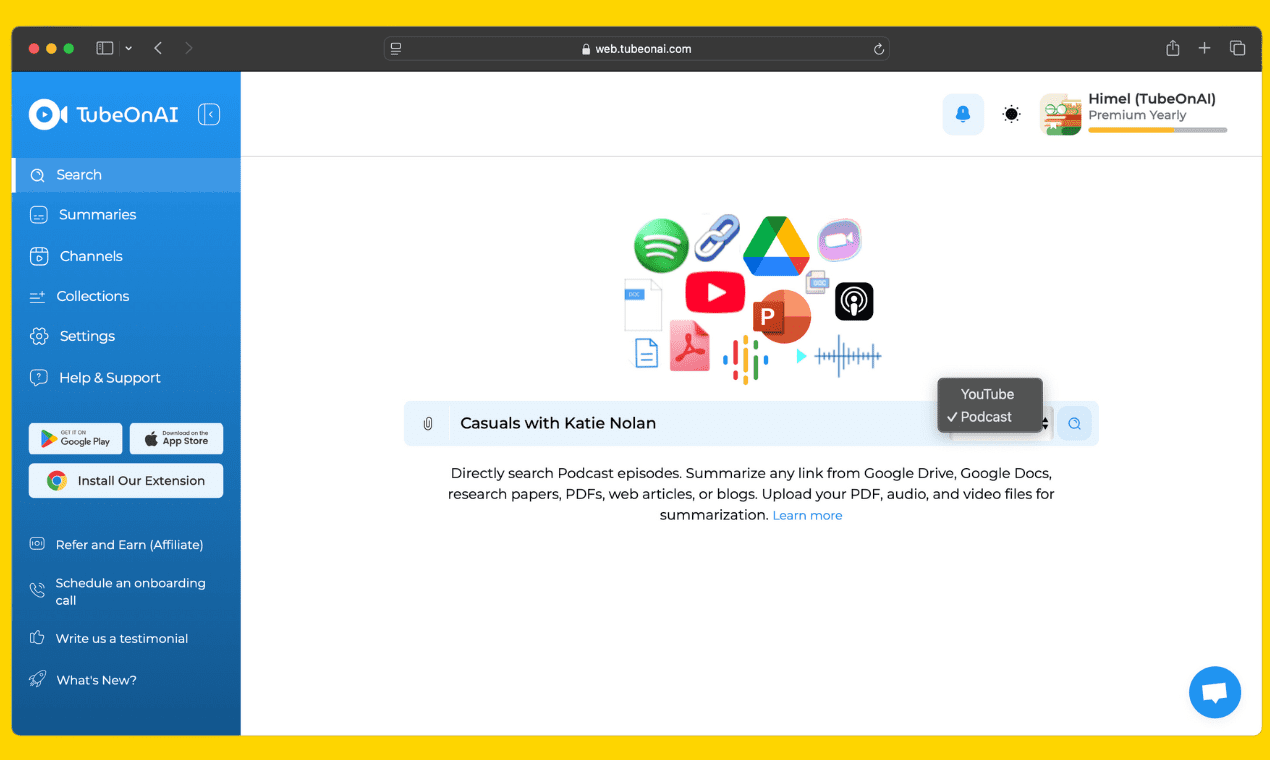Click the Apple Podcasts icon
This screenshot has width=1270, height=760.
pyautogui.click(x=854, y=301)
